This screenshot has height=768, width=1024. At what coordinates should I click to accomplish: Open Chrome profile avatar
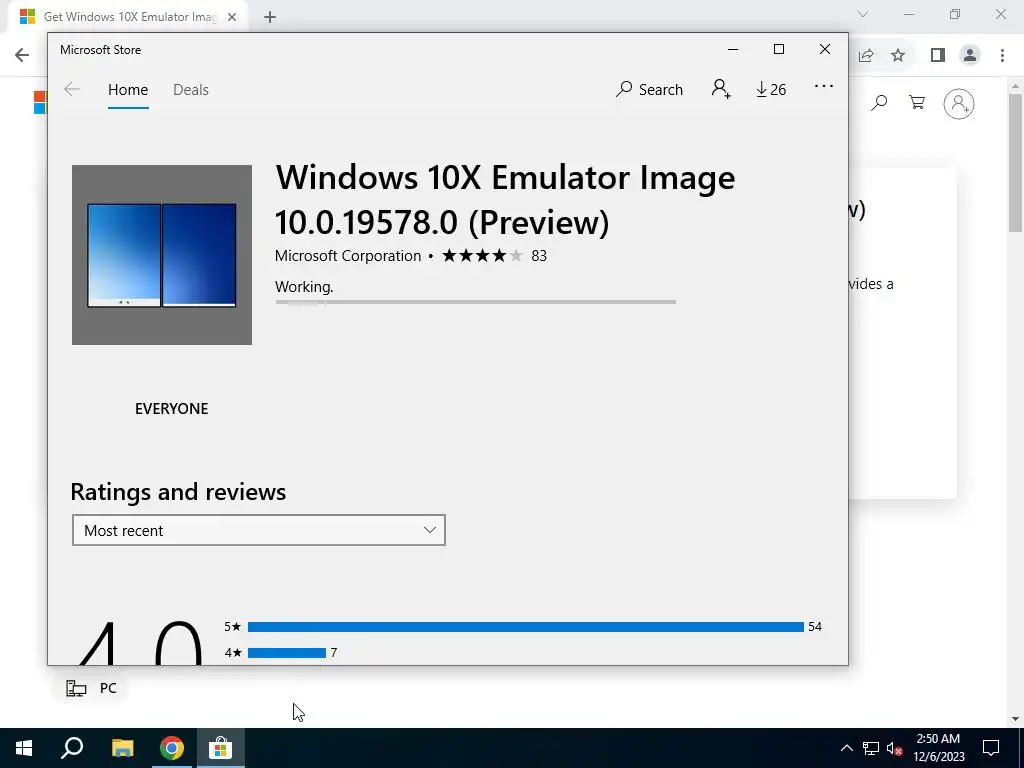(x=970, y=56)
